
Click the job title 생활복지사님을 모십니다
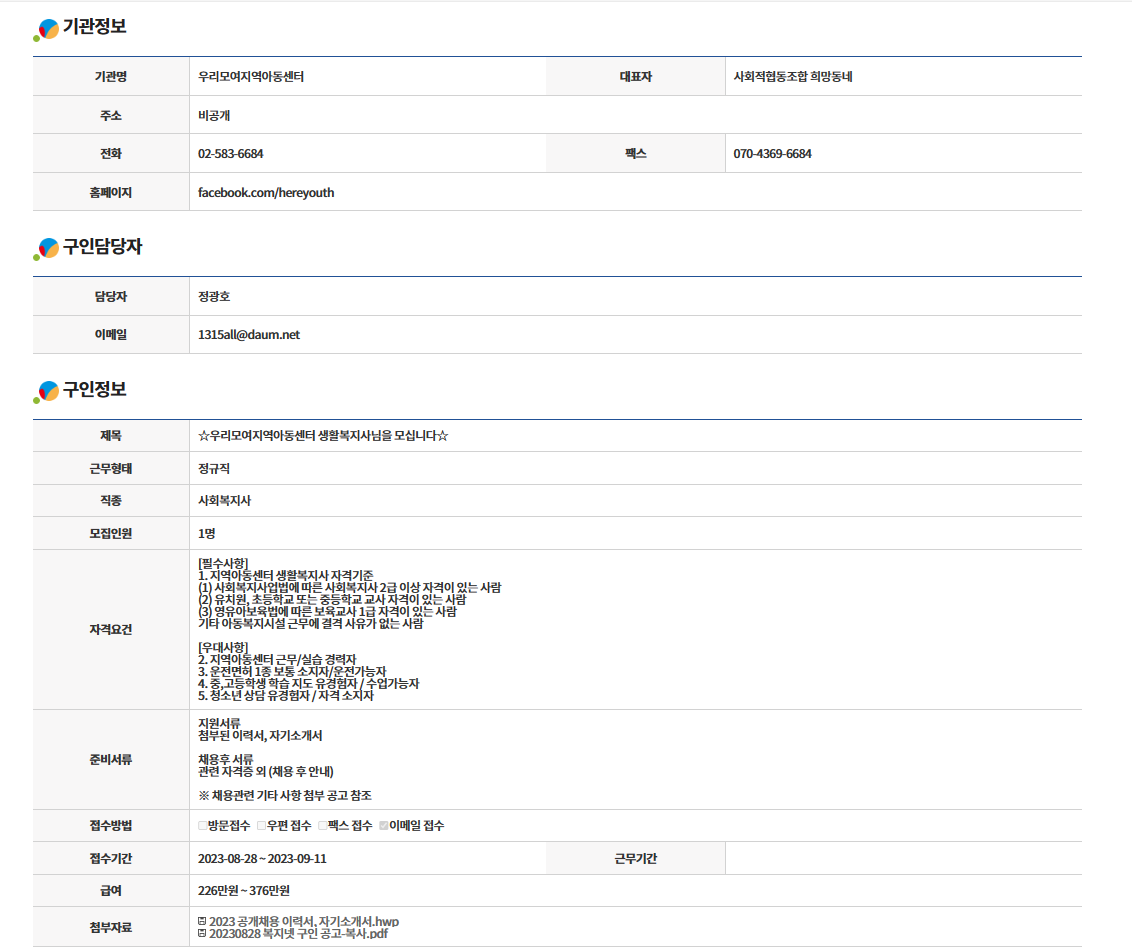323,436
